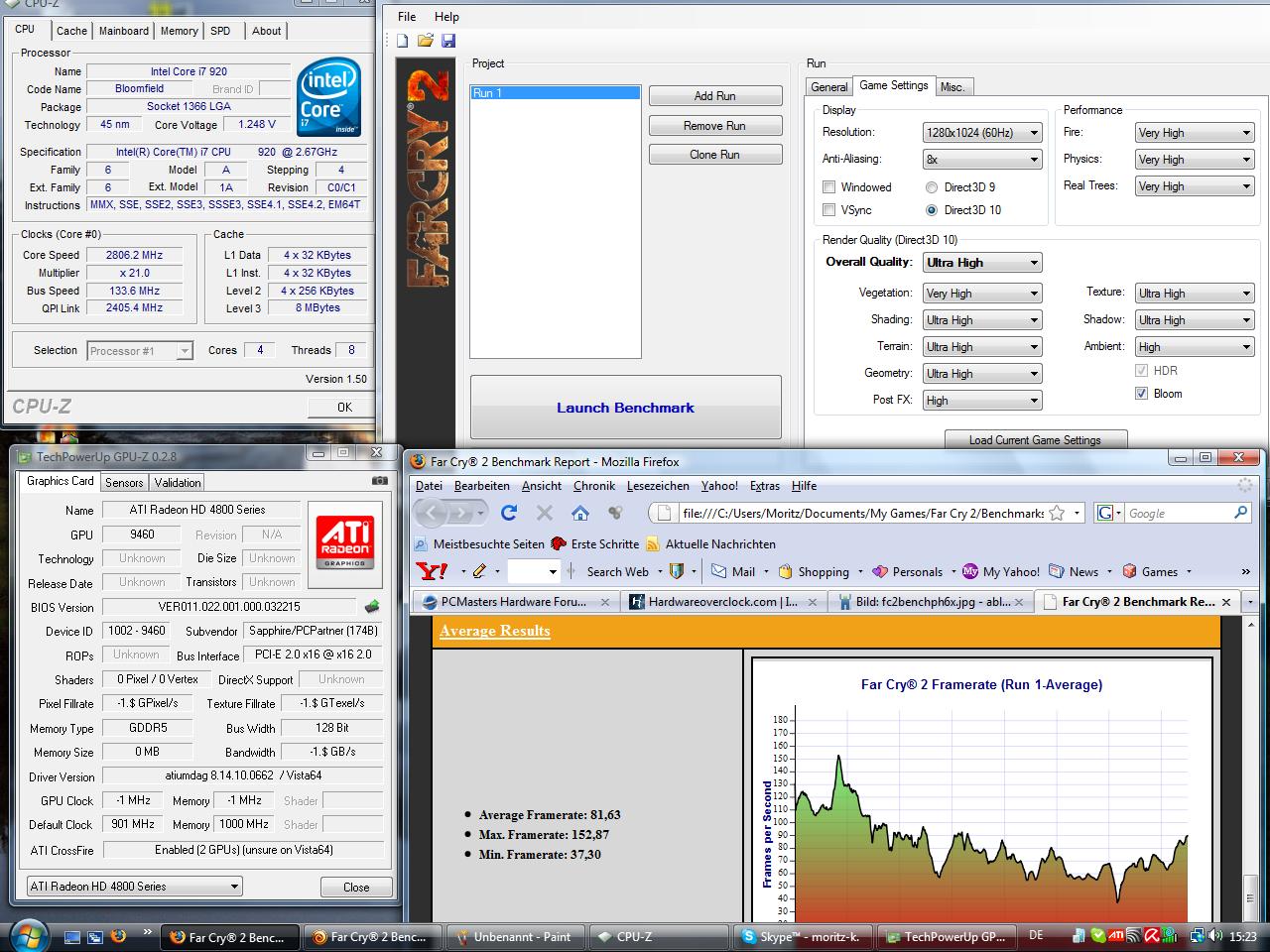Click the Save project floppy icon
The width and height of the screenshot is (1270, 952).
(x=448, y=41)
